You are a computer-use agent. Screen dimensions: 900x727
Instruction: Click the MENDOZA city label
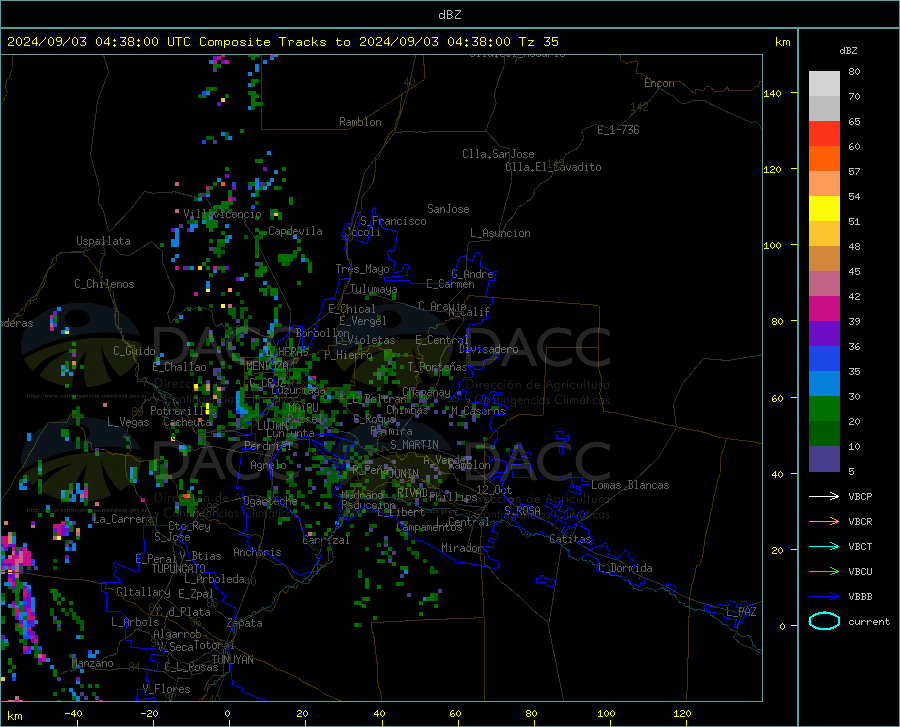click(267, 366)
